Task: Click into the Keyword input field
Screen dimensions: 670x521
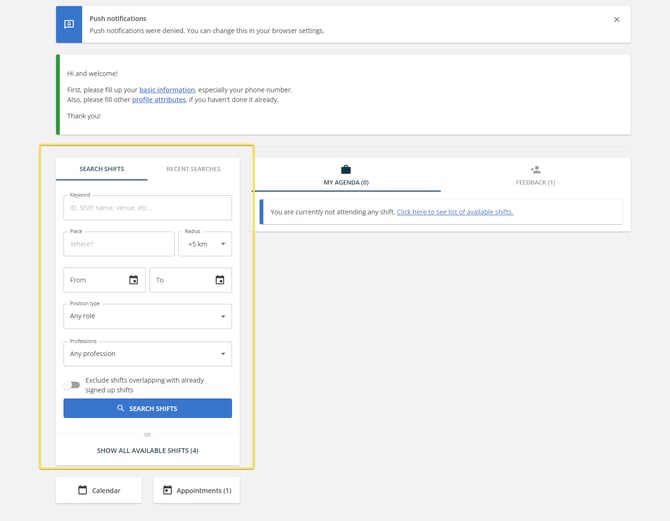Action: click(148, 208)
